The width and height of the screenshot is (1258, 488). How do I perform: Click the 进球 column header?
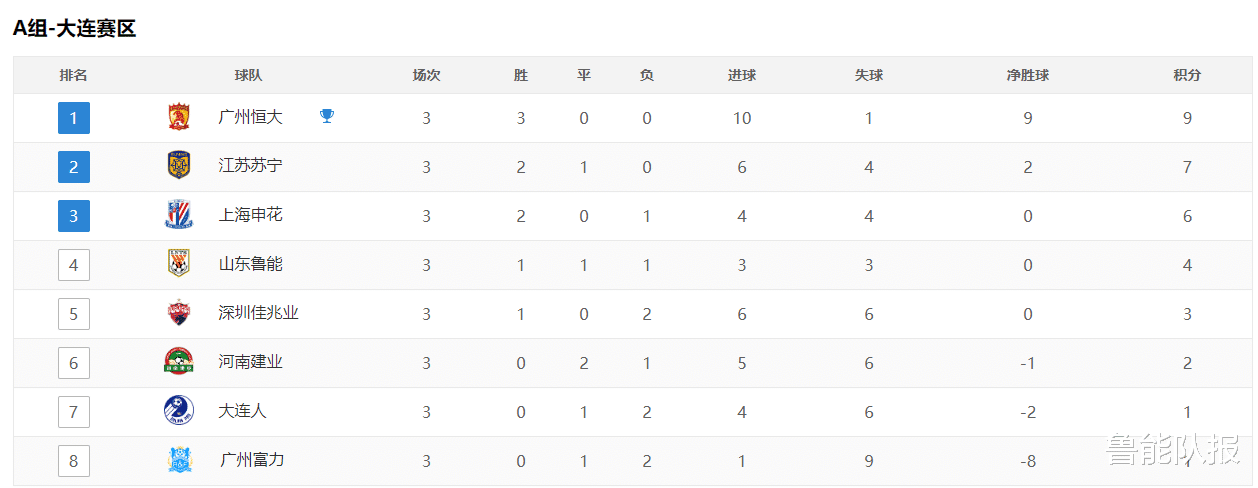742,75
